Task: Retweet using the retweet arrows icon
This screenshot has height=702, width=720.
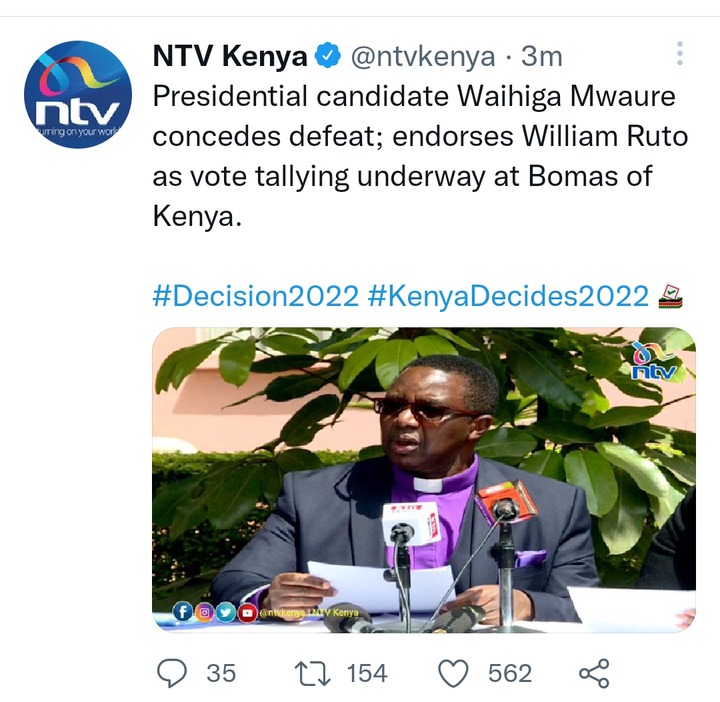Action: [312, 673]
